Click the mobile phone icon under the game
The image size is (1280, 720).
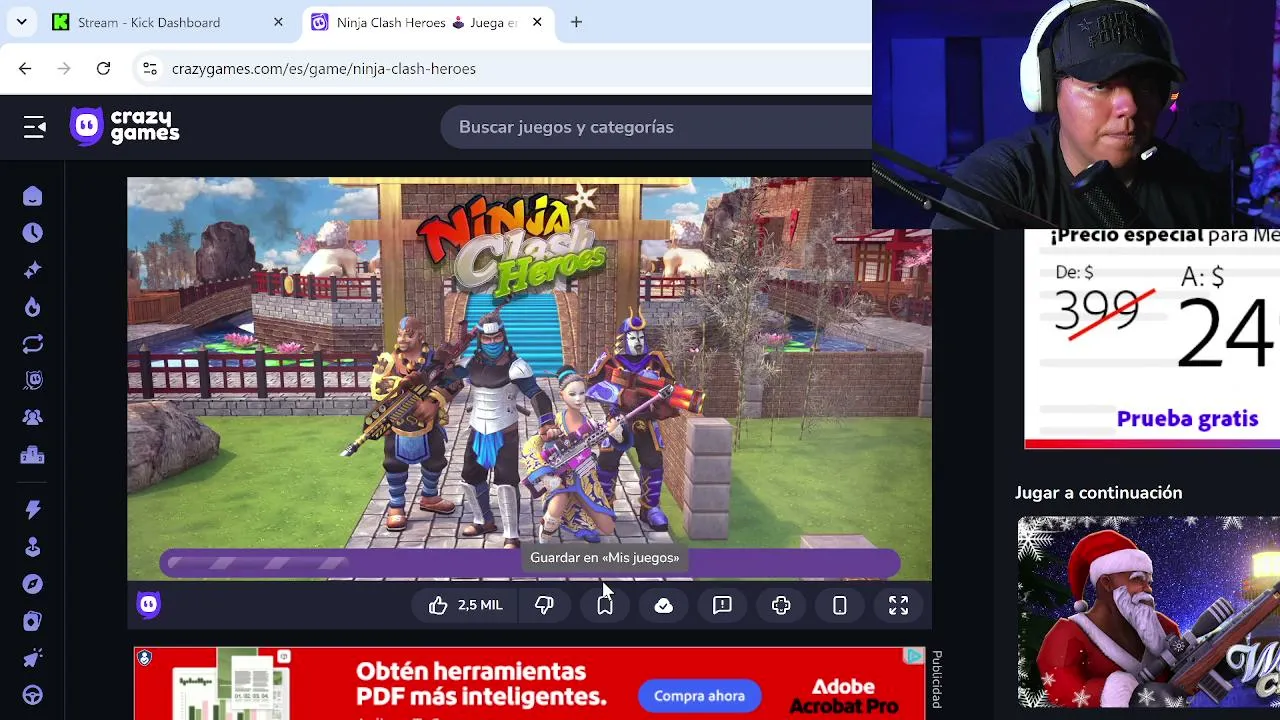pos(840,605)
